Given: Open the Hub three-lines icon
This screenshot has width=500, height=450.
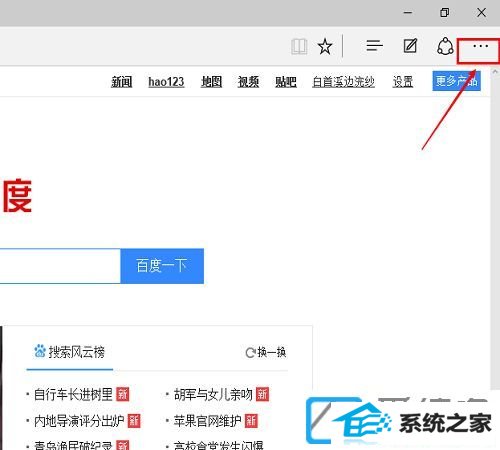Looking at the screenshot, I should pos(374,46).
